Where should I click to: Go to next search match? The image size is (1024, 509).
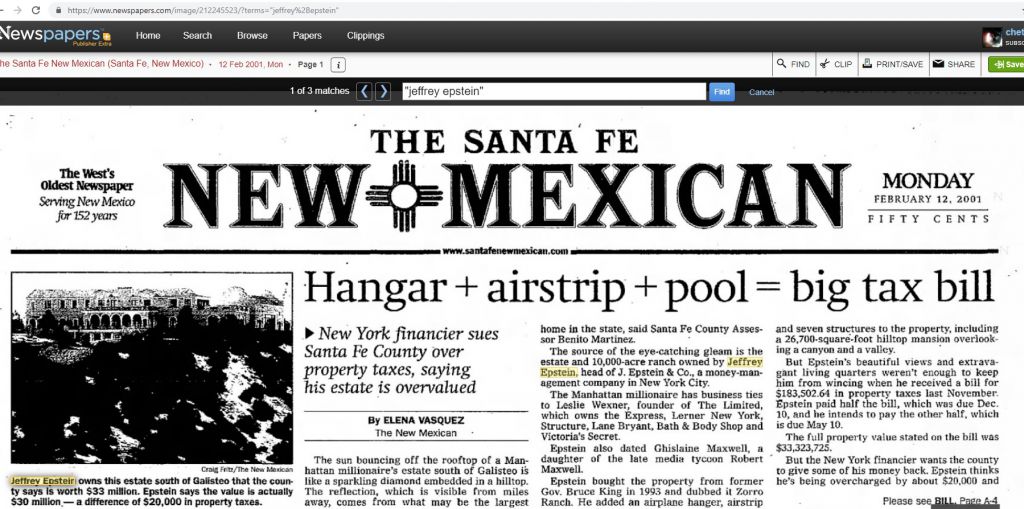383,91
